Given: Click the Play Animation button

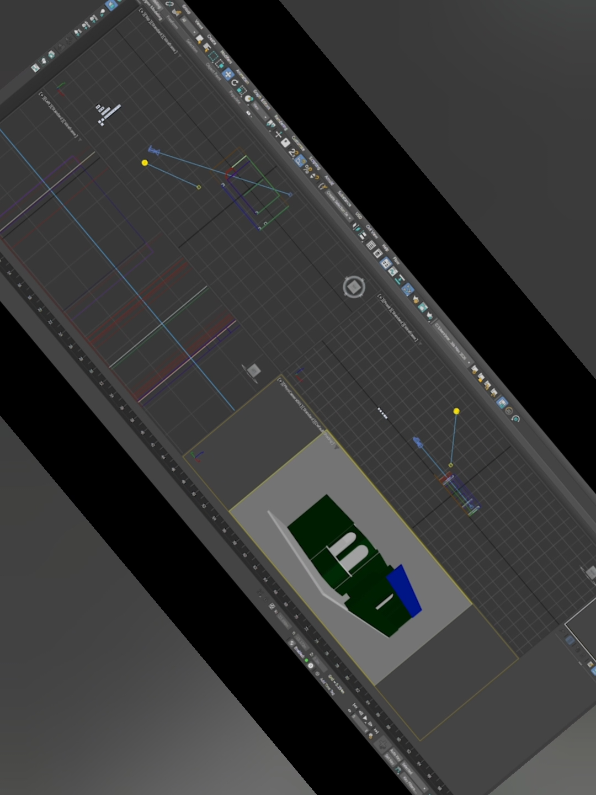Looking at the screenshot, I should [x=365, y=719].
